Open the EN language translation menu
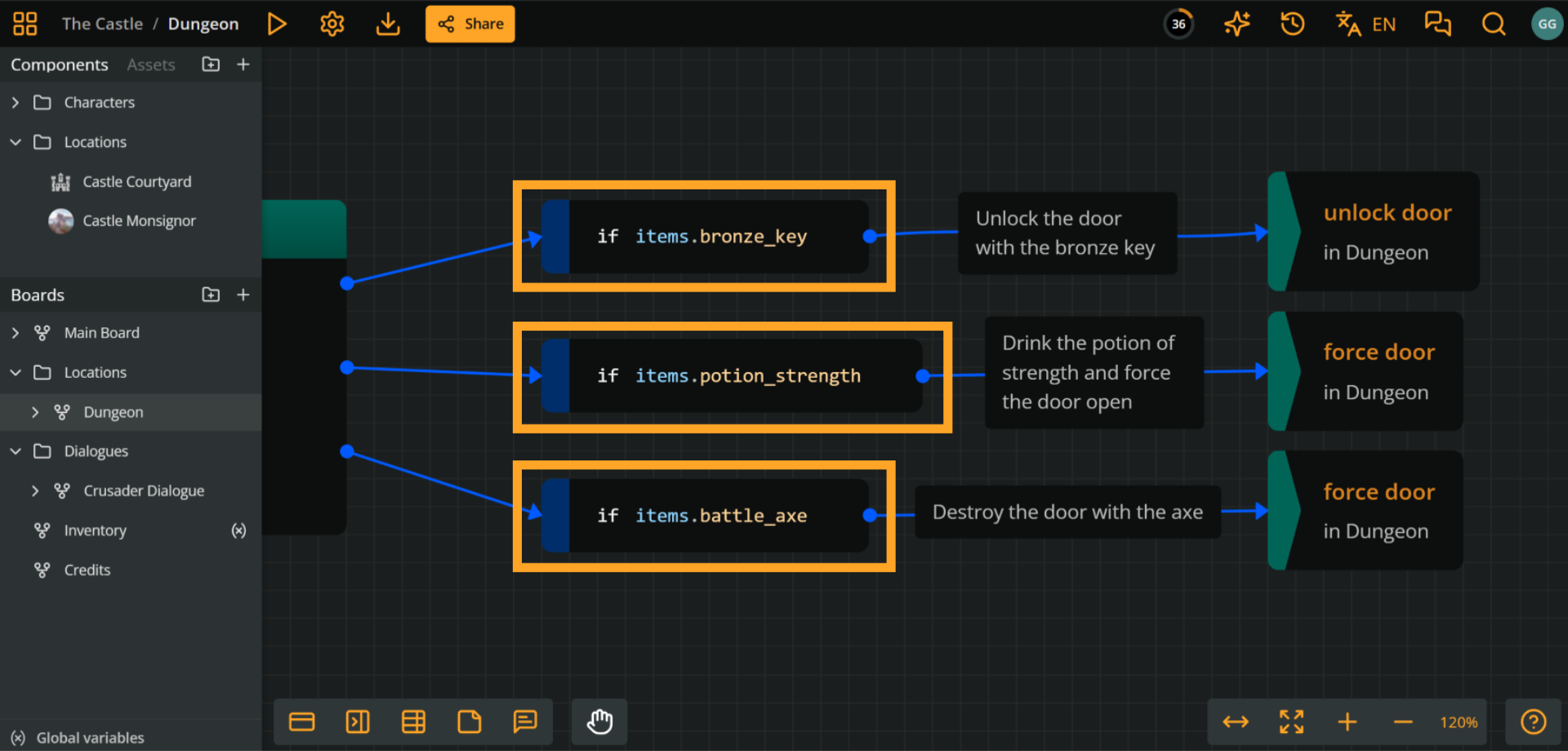Viewport: 1568px width, 751px height. coord(1366,24)
